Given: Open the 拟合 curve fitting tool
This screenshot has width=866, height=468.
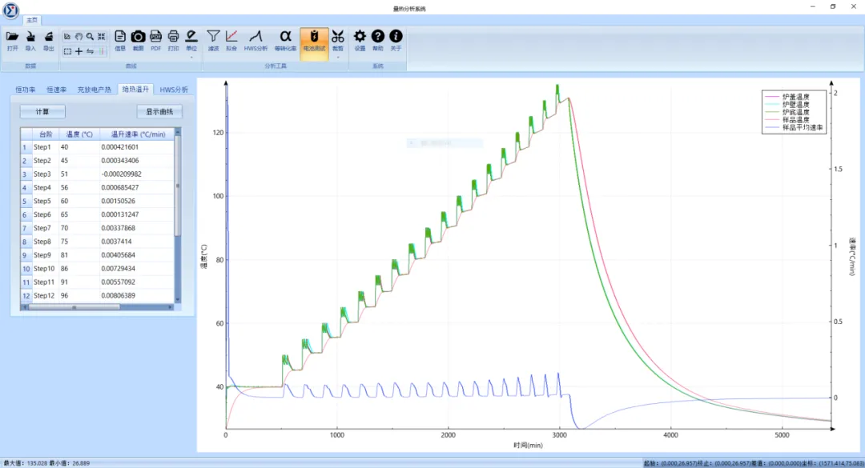Looking at the screenshot, I should [x=232, y=39].
